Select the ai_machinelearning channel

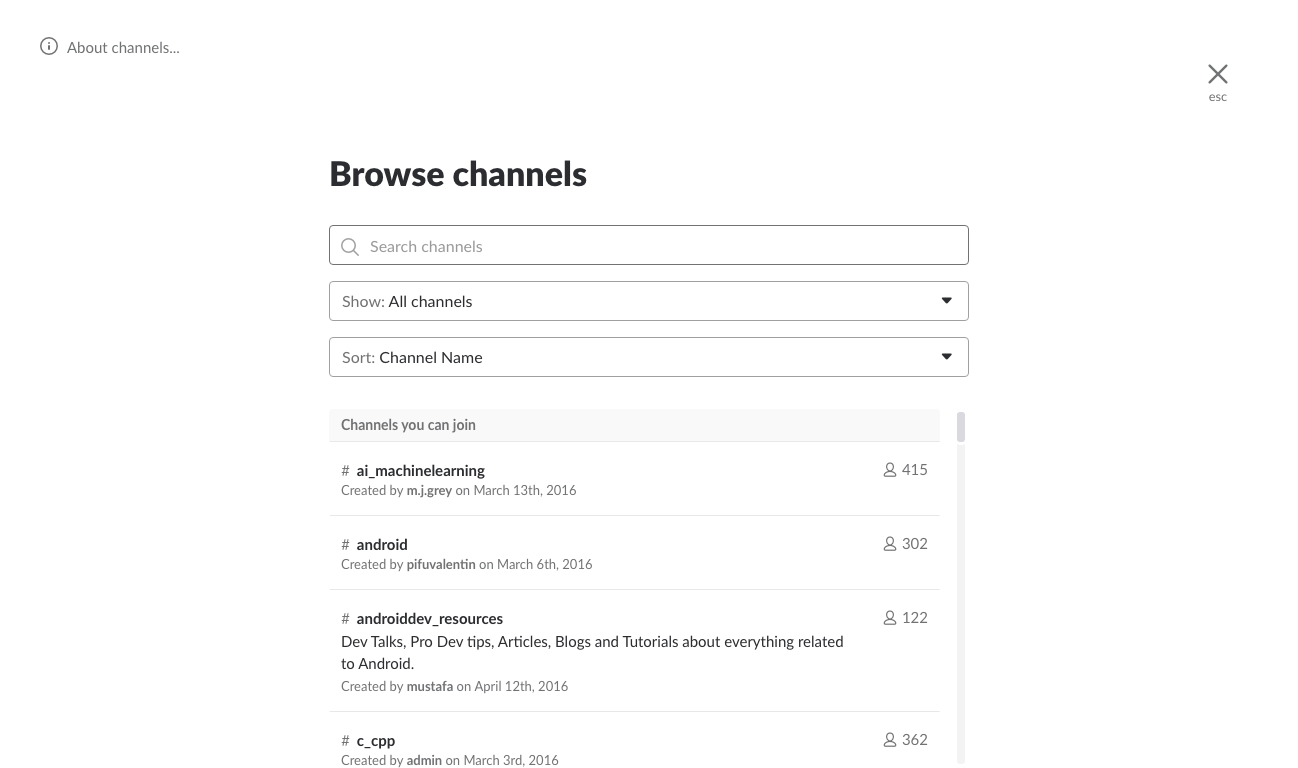pyautogui.click(x=420, y=470)
